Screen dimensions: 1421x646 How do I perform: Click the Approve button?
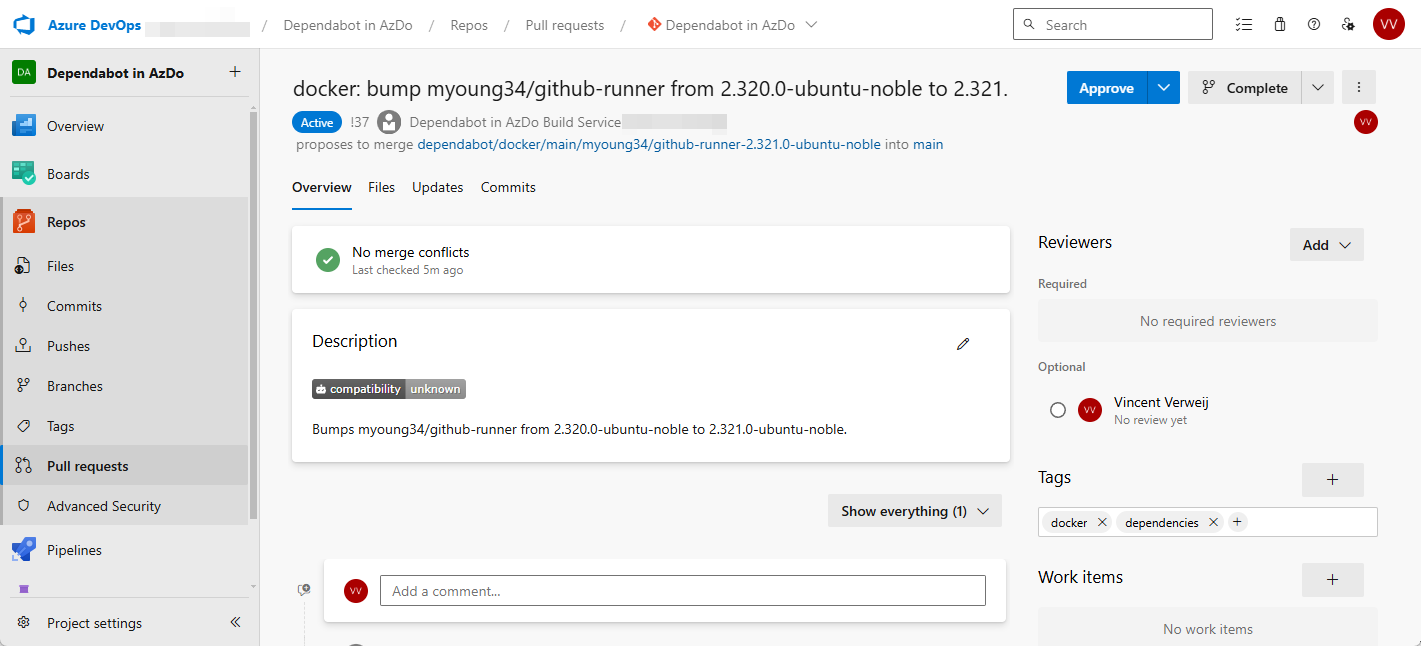coord(1107,88)
